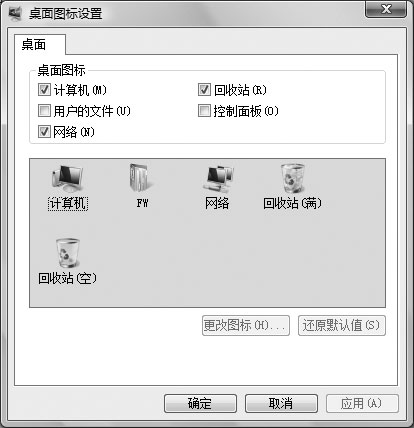This screenshot has width=414, height=428.
Task: Click the 应用(A) apply button
Action: pos(362,404)
